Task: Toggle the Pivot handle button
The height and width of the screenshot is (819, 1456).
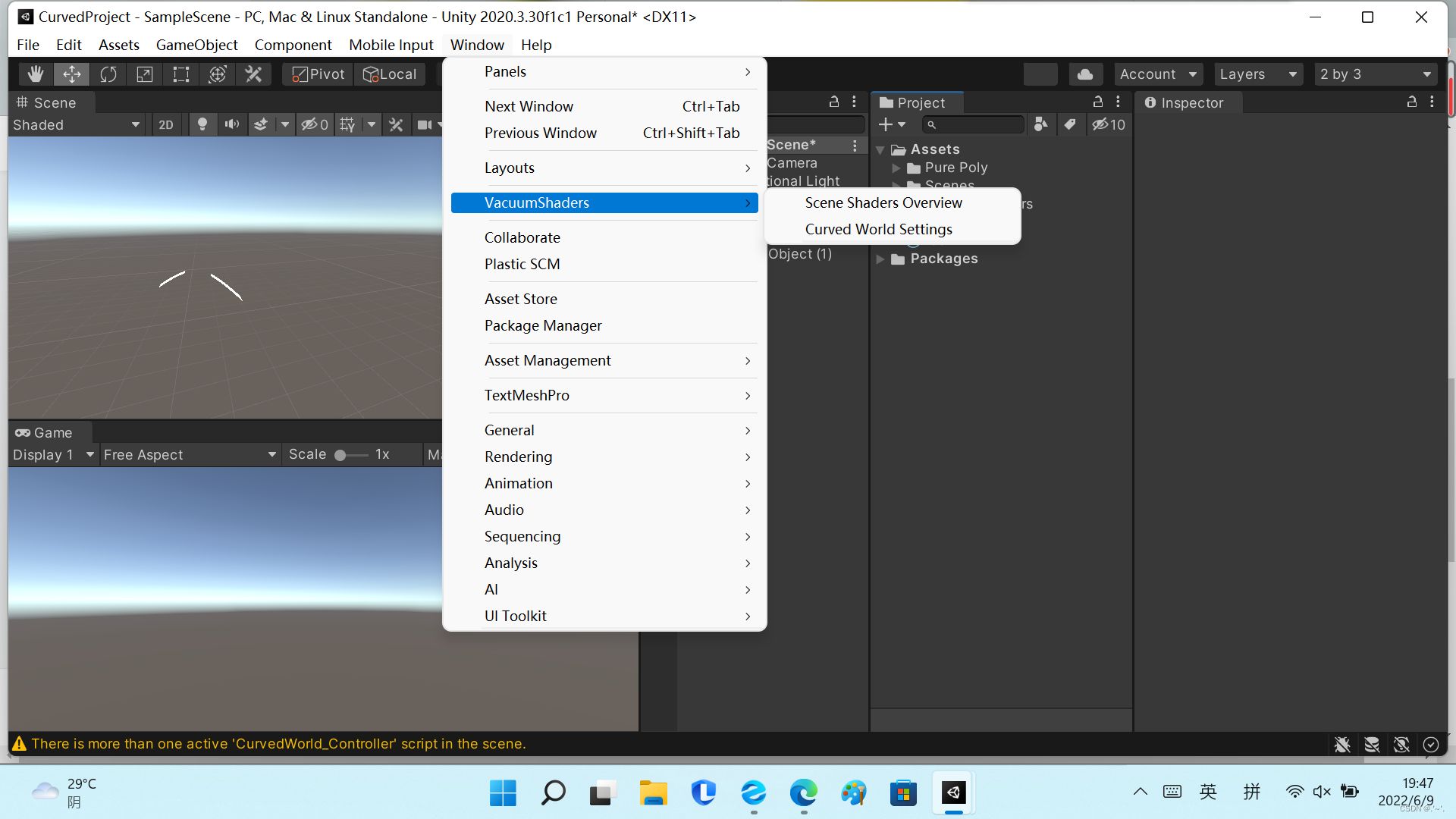Action: 318,74
